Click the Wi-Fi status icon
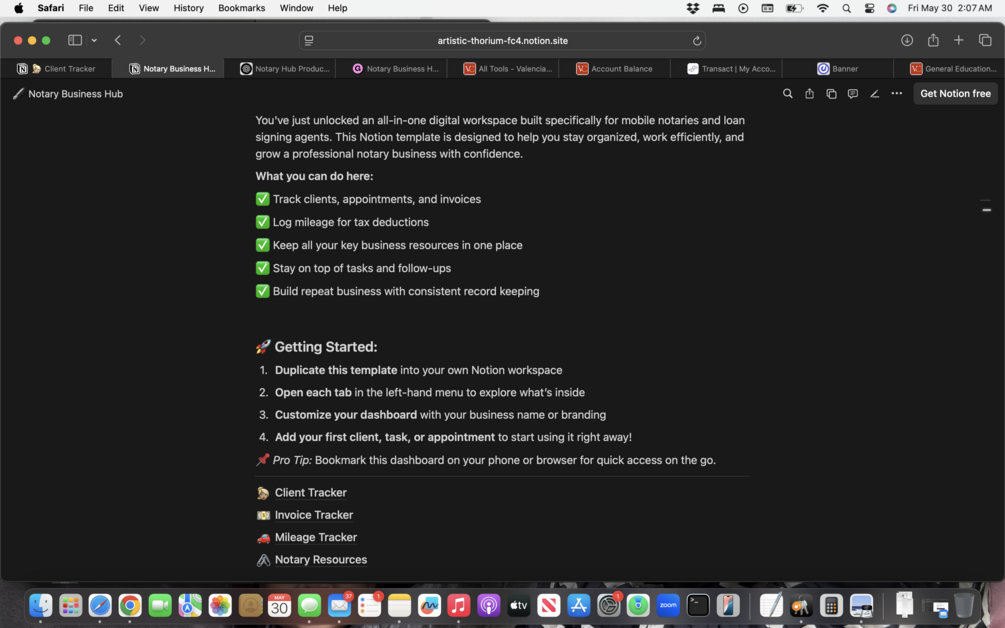Image resolution: width=1005 pixels, height=628 pixels. point(822,8)
